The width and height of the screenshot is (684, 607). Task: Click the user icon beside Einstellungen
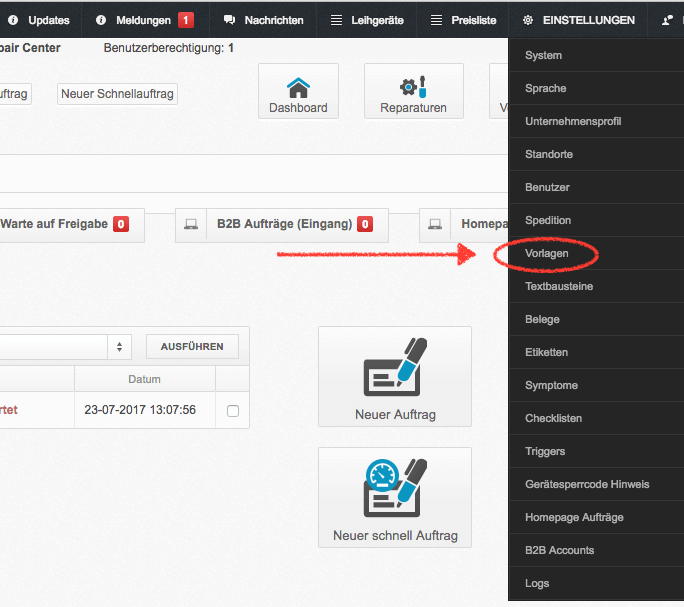pyautogui.click(x=667, y=20)
